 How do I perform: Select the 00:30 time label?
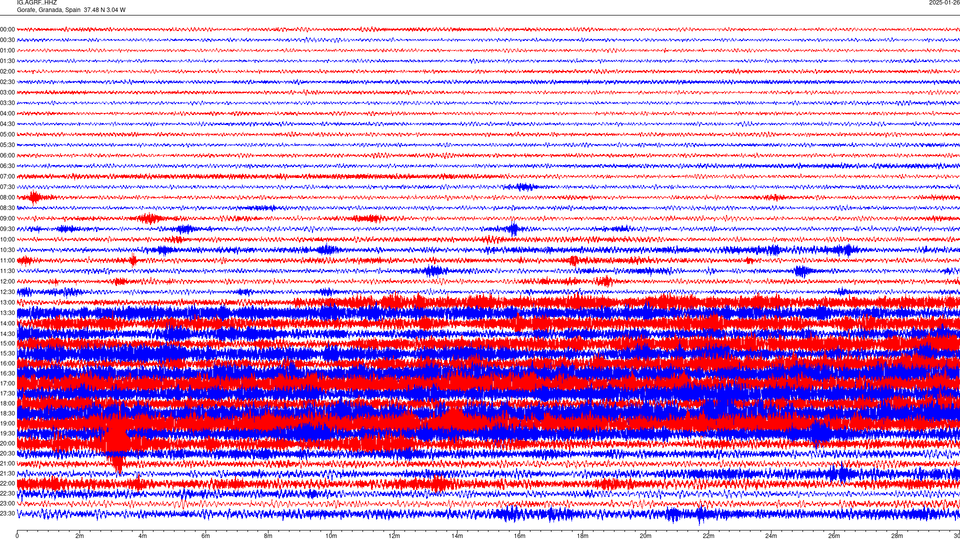coord(7,40)
